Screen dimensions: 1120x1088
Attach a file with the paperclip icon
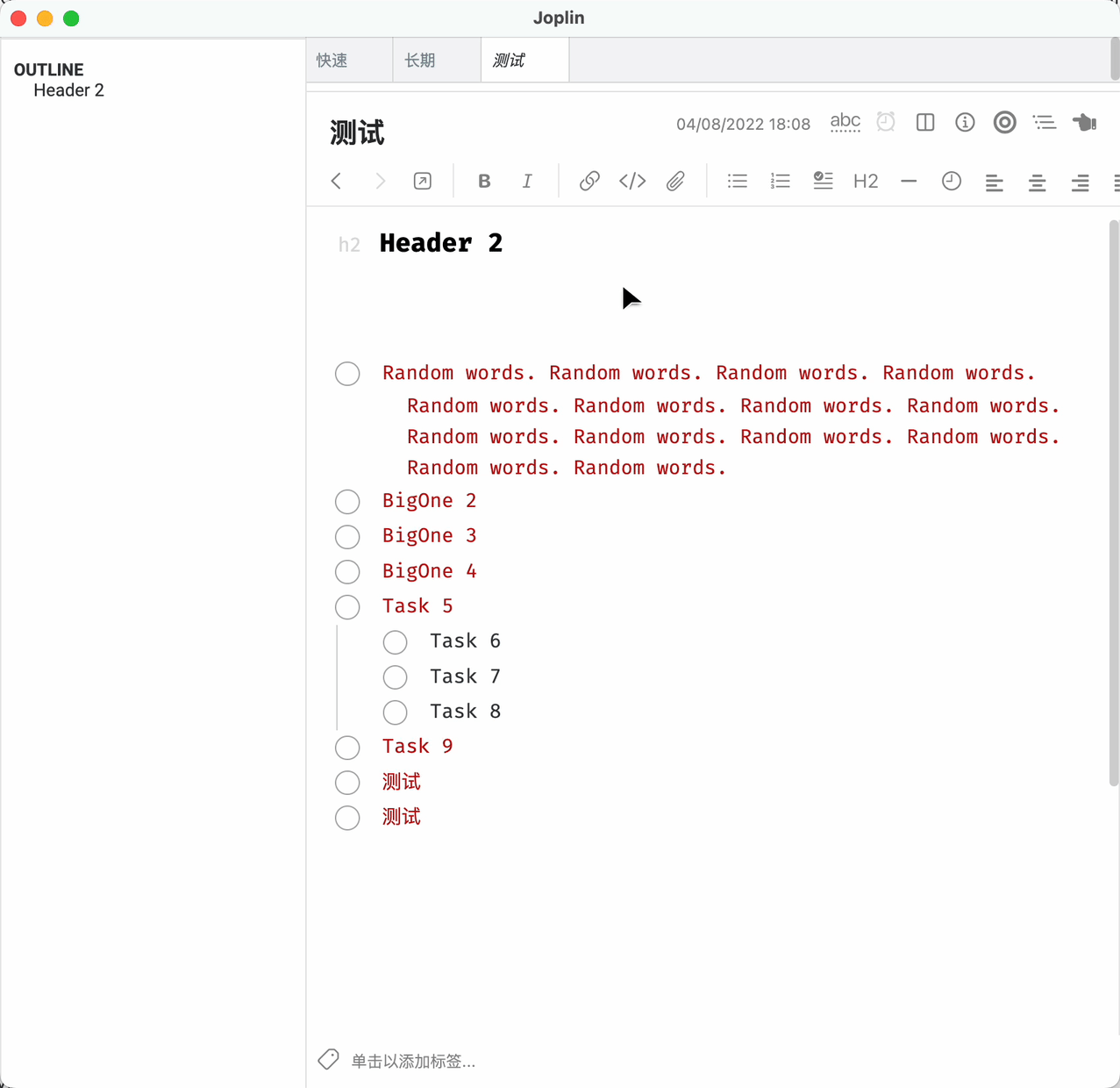[x=675, y=181]
